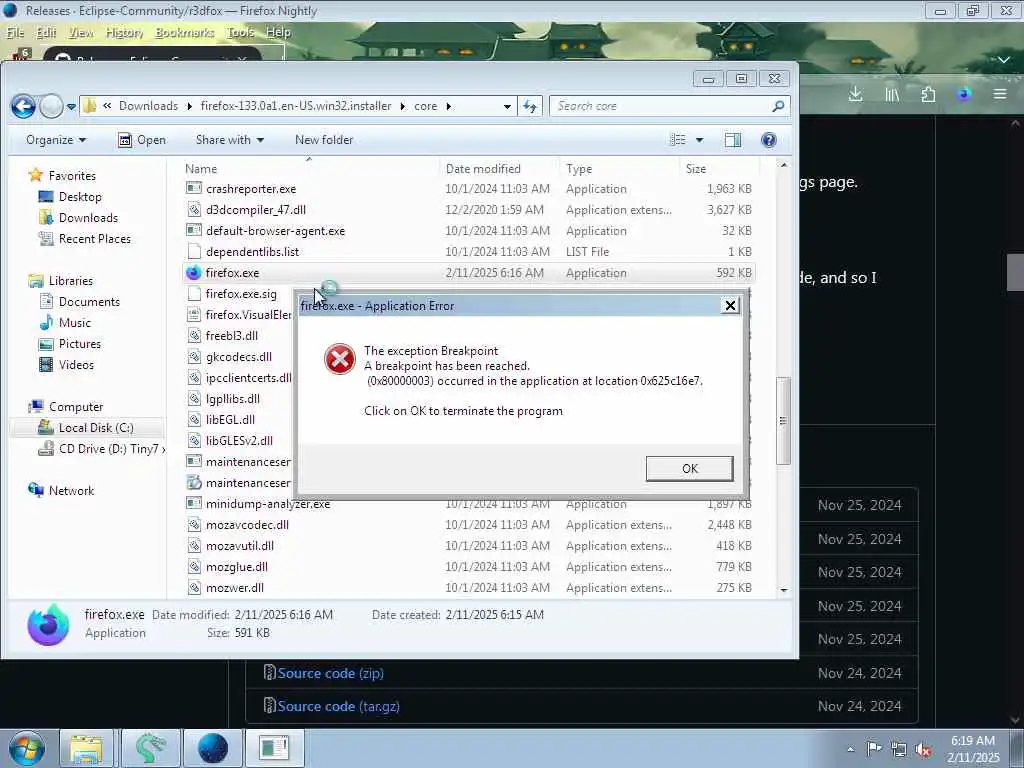This screenshot has height=768, width=1024.
Task: Go back in Explorer navigation
Action: click(x=24, y=106)
